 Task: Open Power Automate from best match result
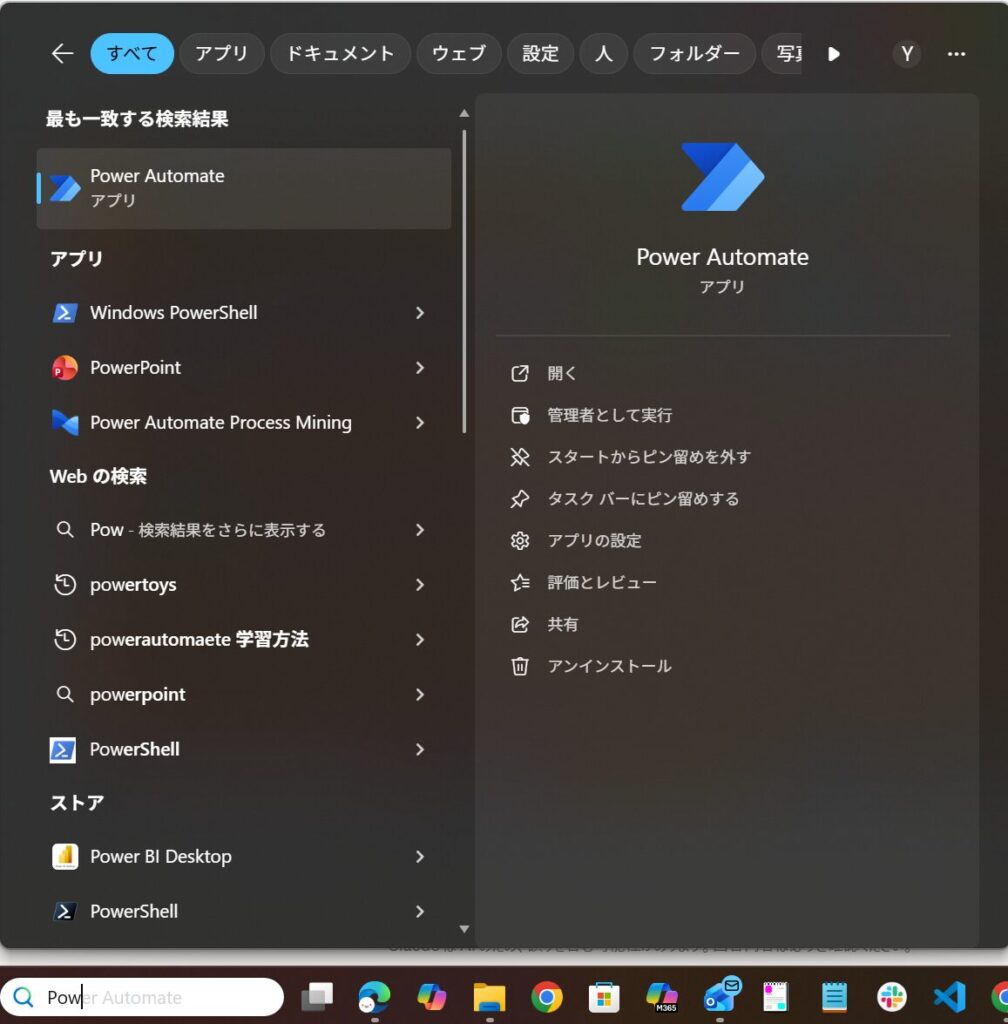pyautogui.click(x=243, y=188)
